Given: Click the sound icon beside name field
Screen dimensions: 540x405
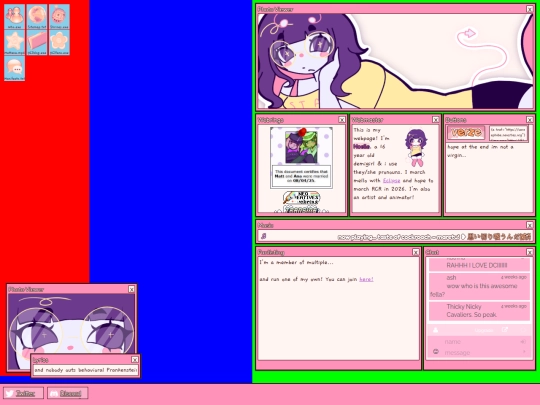Looking at the screenshot, I should pos(523,342).
